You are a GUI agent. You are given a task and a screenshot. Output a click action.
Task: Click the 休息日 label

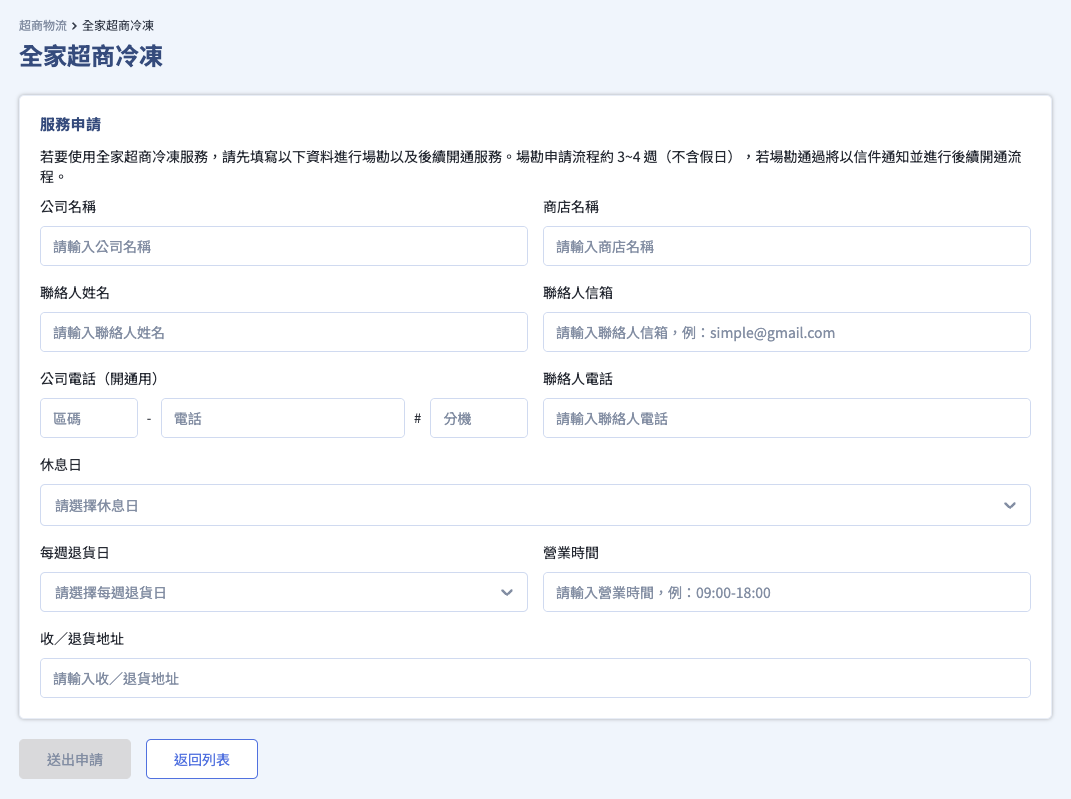click(x=61, y=465)
